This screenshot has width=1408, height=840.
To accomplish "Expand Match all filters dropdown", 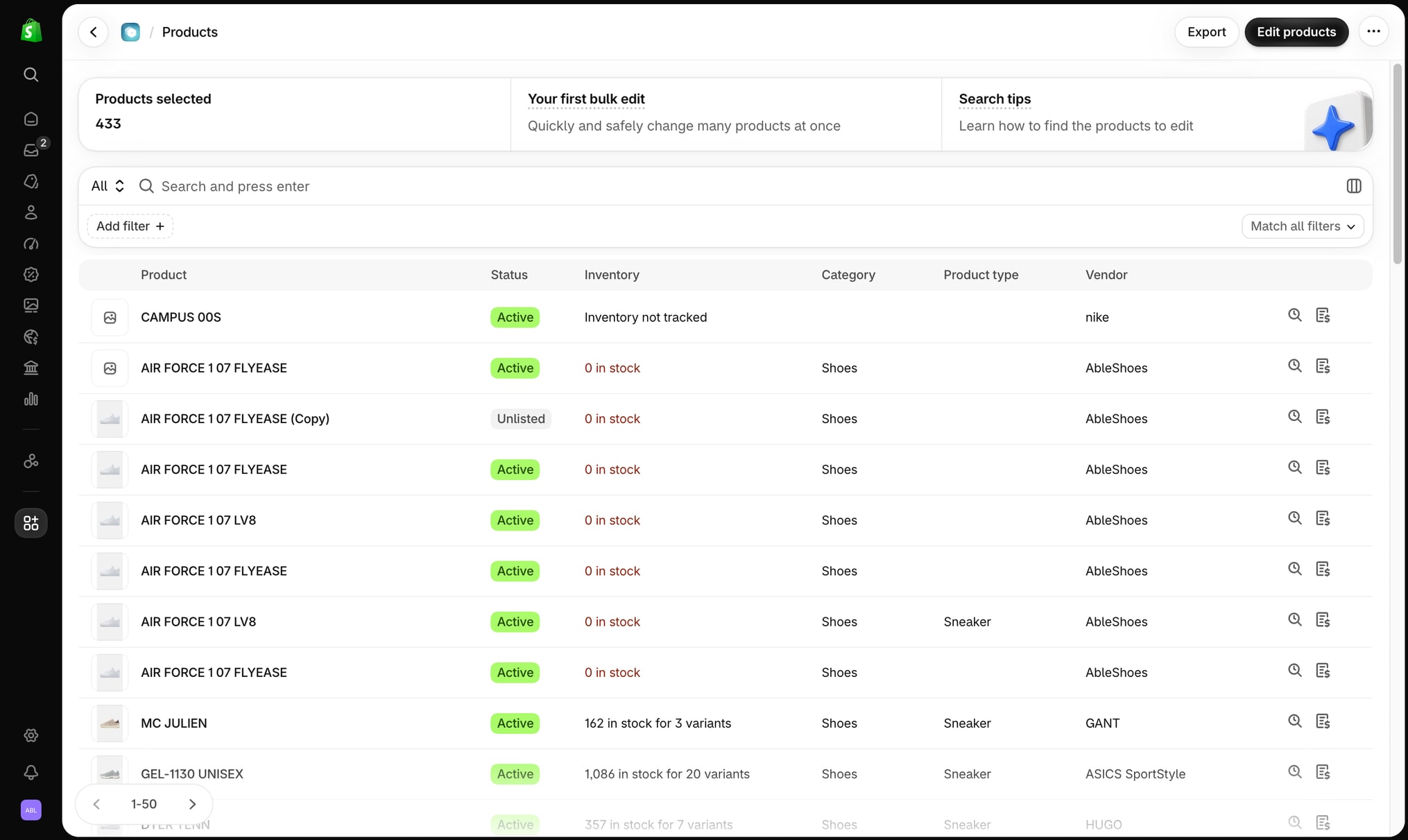I will pos(1303,226).
